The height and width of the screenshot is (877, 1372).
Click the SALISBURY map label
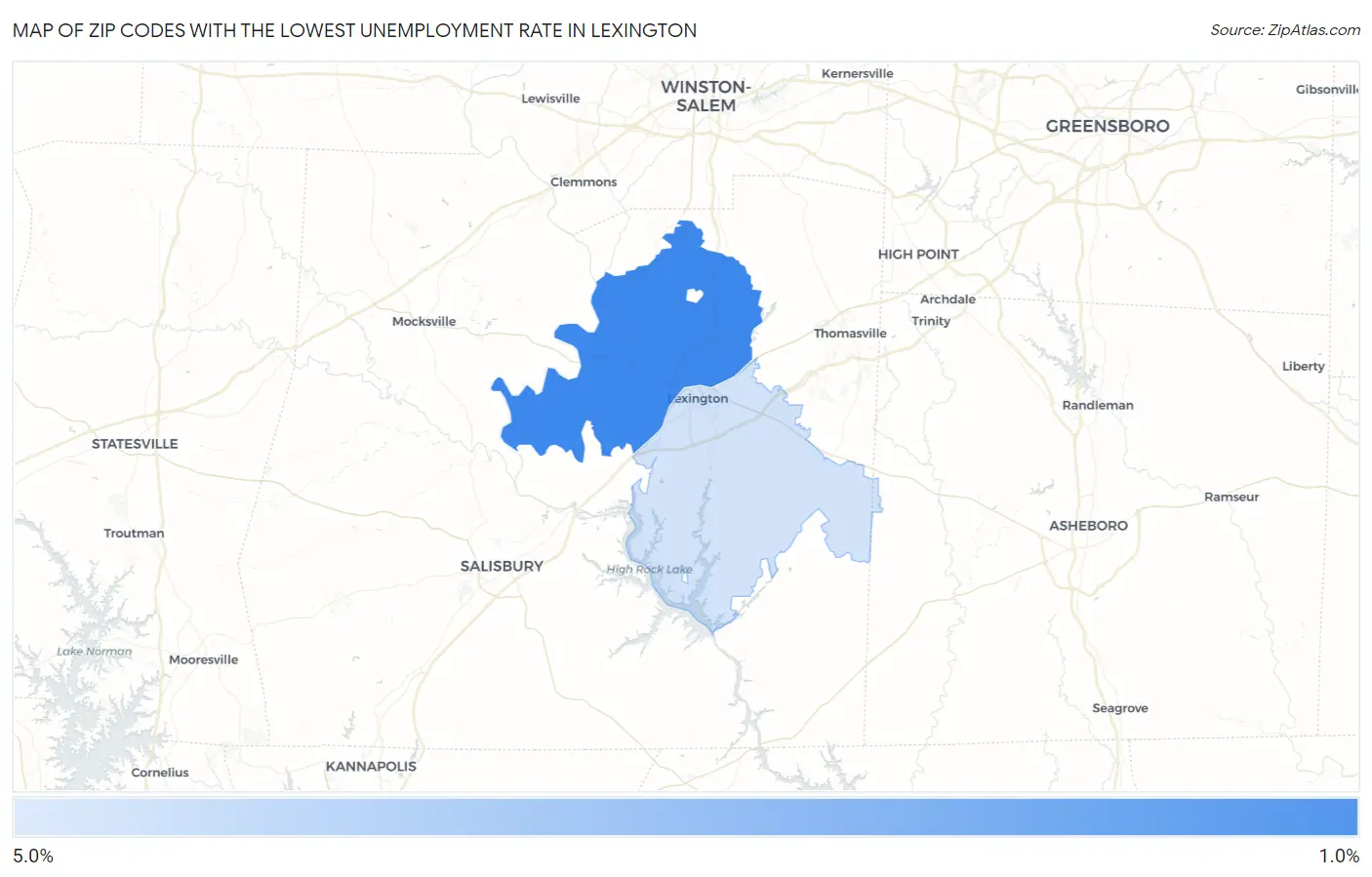(502, 566)
